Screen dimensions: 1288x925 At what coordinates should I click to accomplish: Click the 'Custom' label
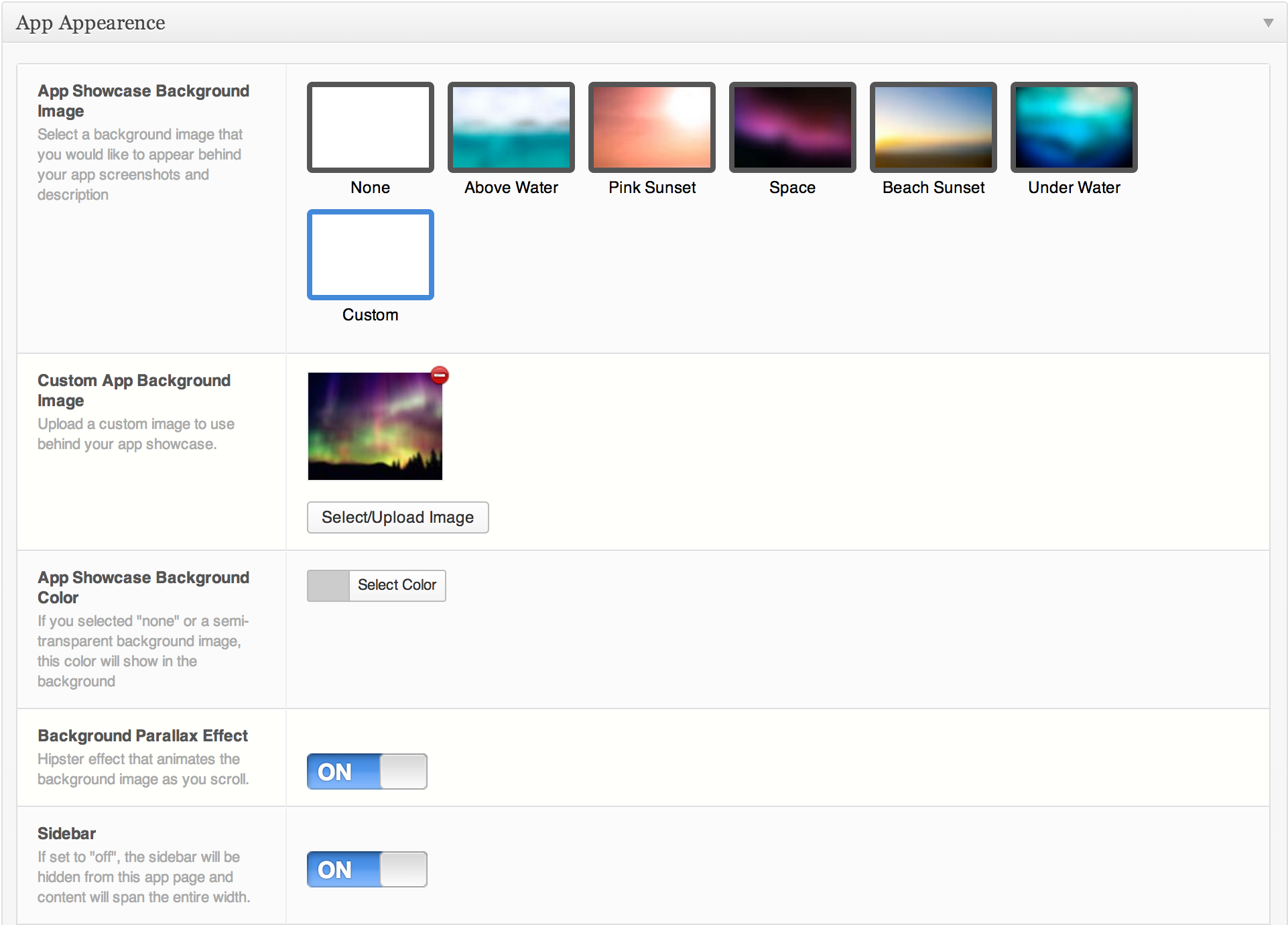(371, 315)
